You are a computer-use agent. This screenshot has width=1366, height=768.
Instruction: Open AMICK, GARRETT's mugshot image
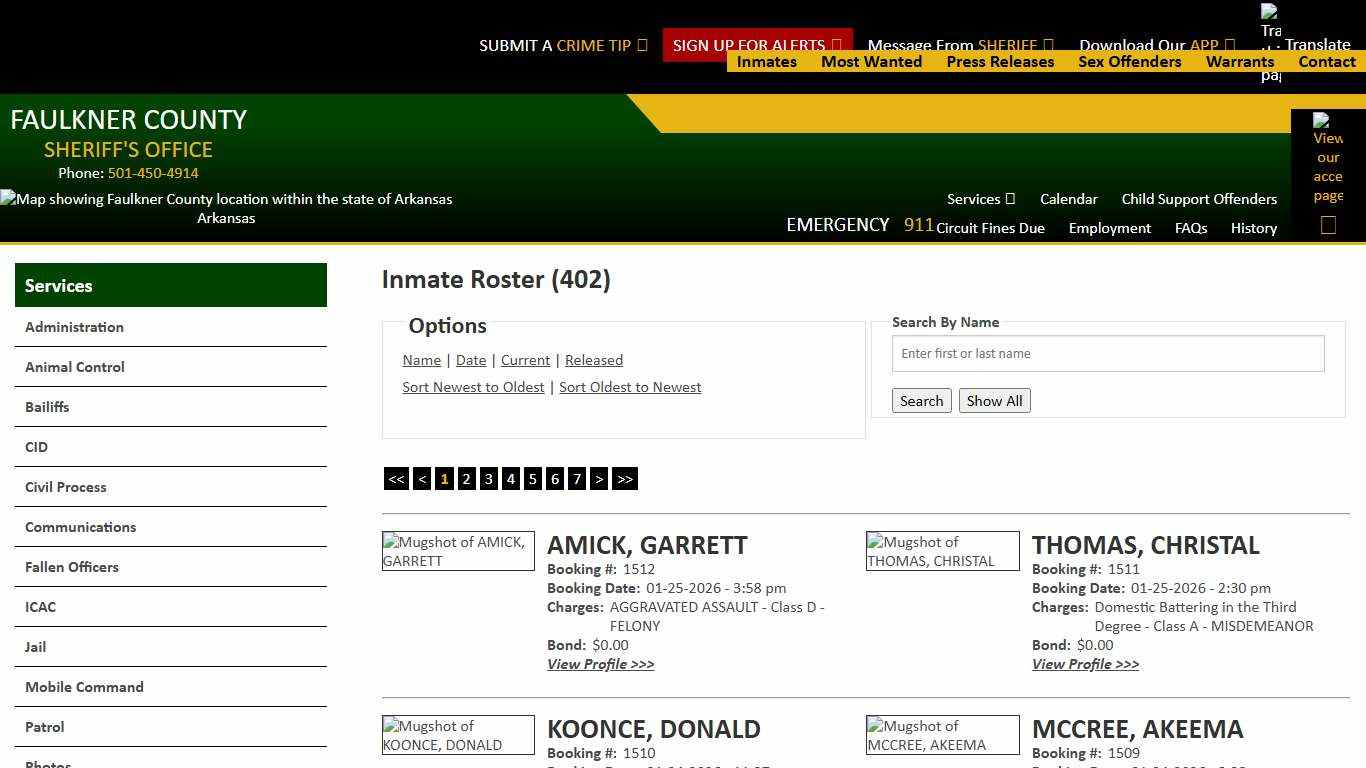point(458,550)
